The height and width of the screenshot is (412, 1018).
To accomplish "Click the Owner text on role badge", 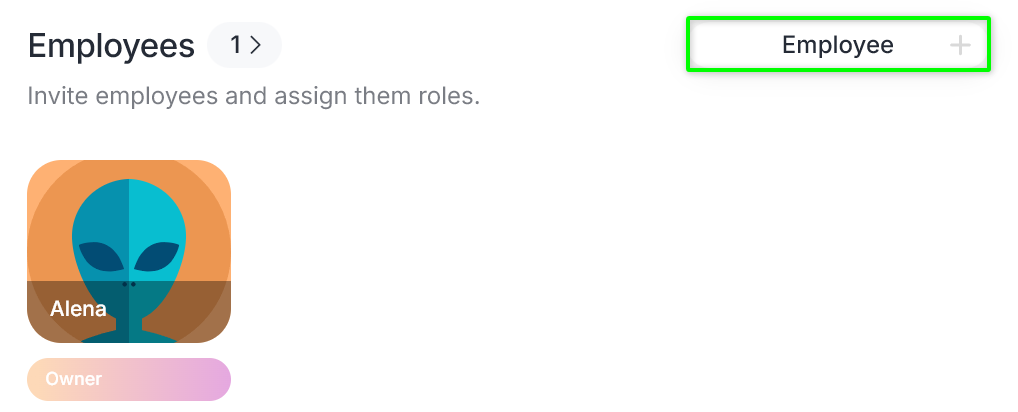I will pyautogui.click(x=74, y=379).
